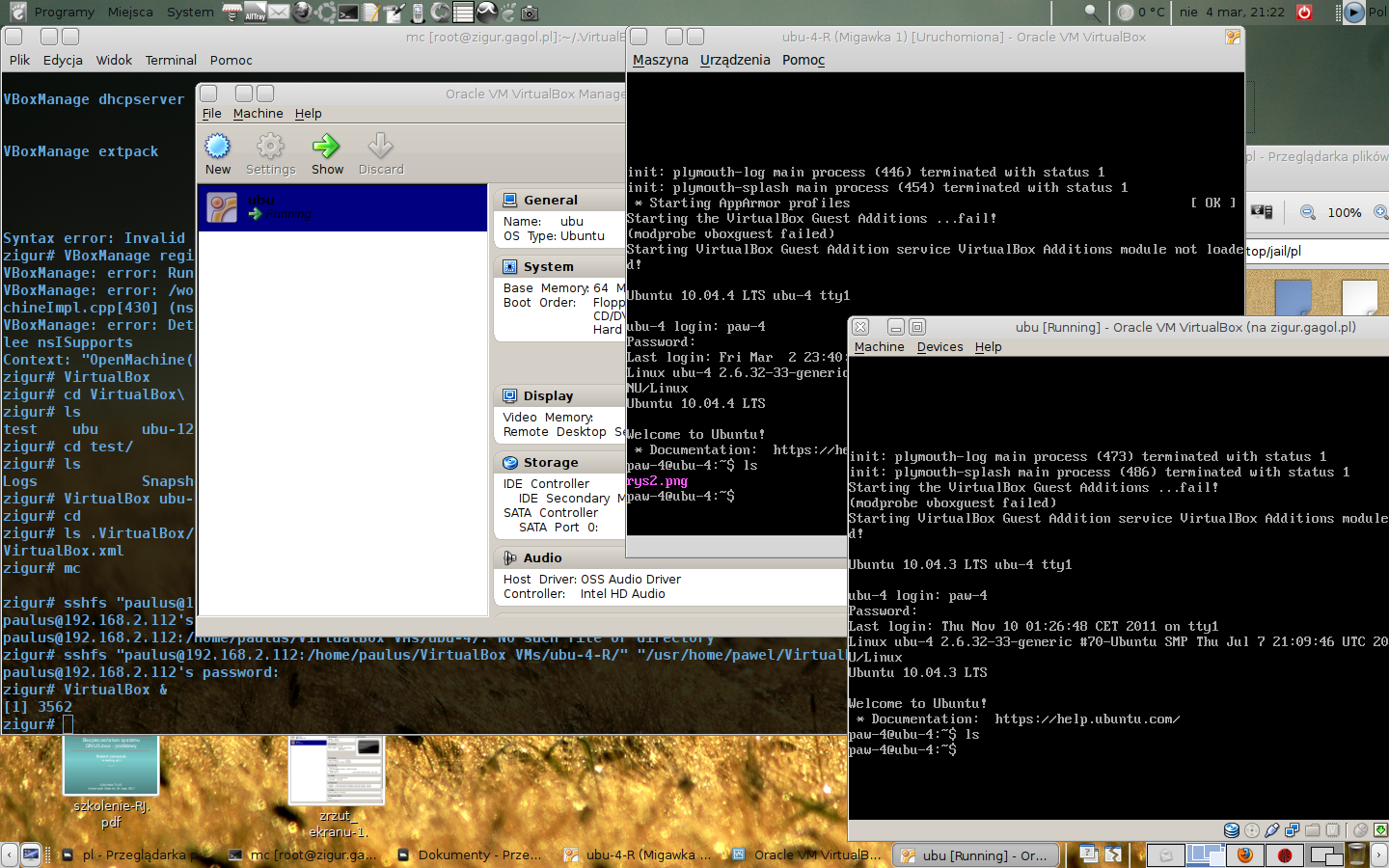The image size is (1389, 868).
Task: Switch to ubu-4-R taskbar window button
Action: [637, 854]
